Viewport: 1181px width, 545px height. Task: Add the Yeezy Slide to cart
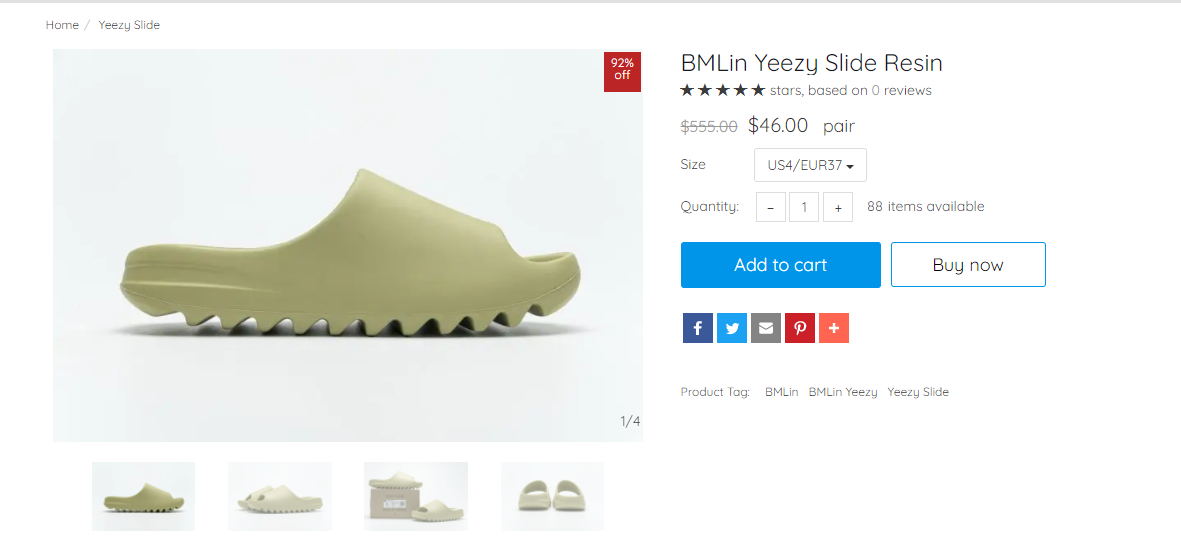780,265
